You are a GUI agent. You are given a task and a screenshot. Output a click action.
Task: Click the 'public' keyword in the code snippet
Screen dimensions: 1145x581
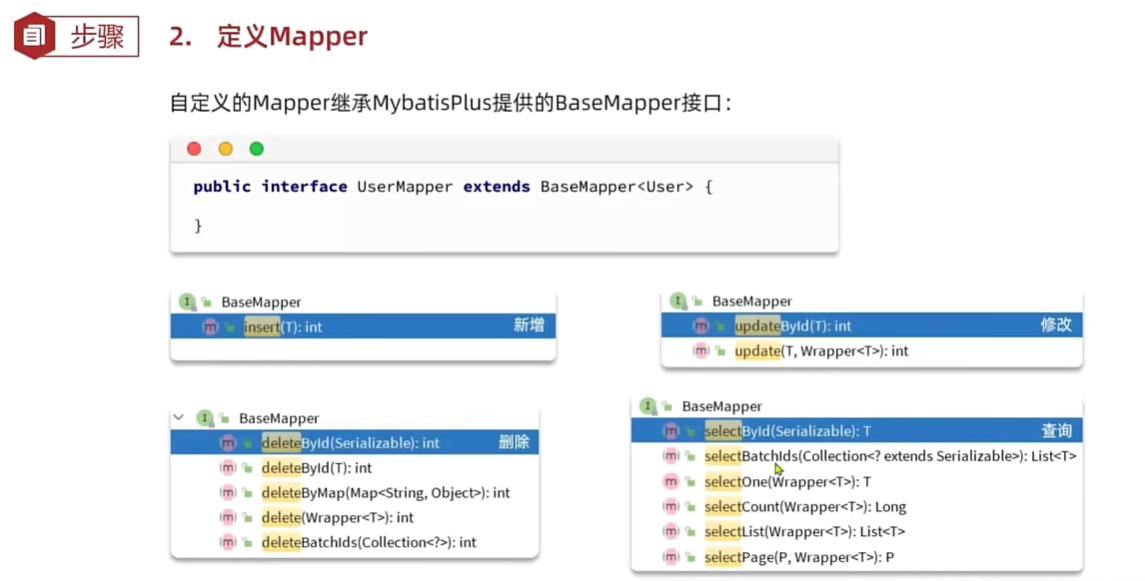pyautogui.click(x=222, y=187)
